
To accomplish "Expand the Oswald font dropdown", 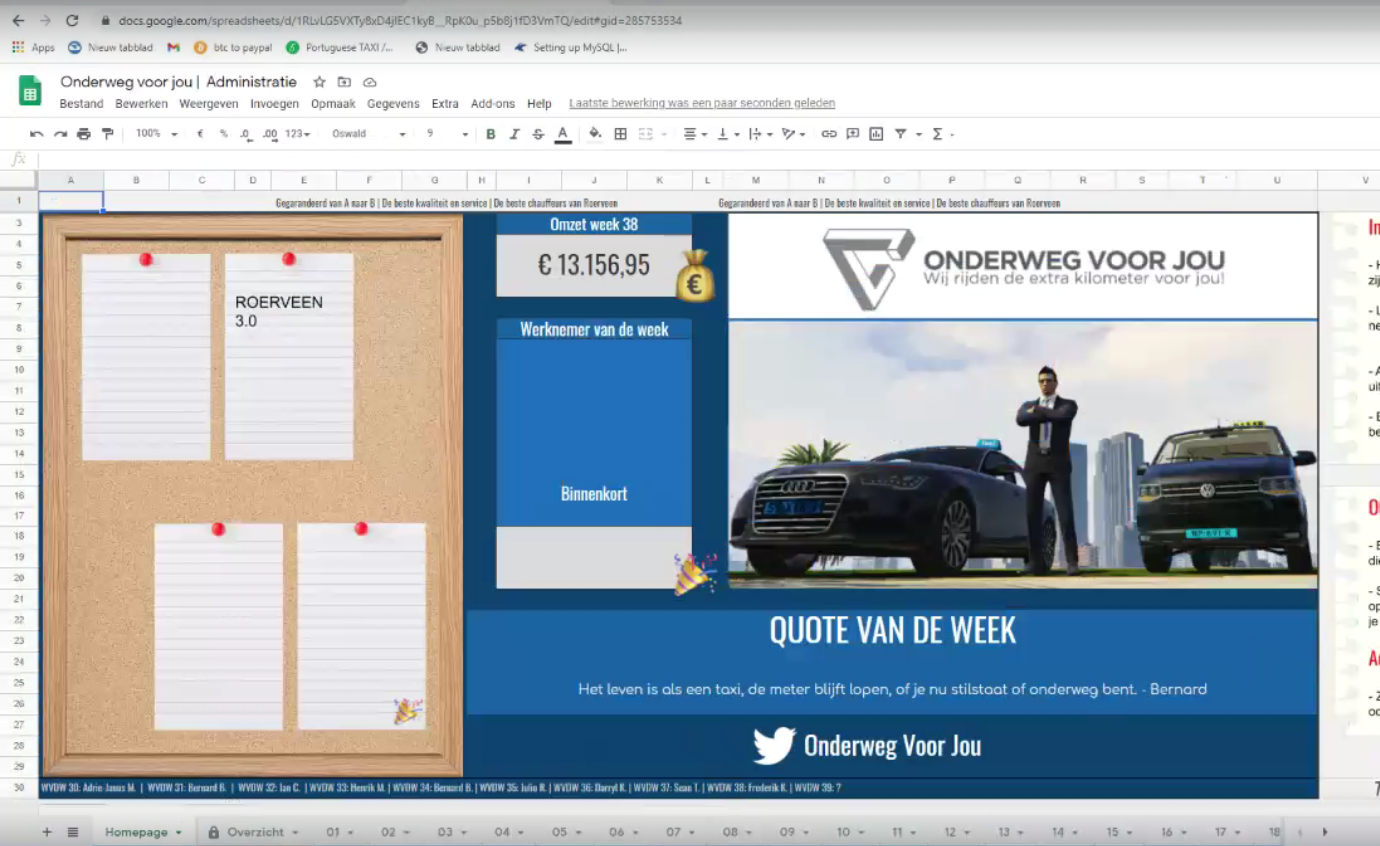I will (x=368, y=134).
